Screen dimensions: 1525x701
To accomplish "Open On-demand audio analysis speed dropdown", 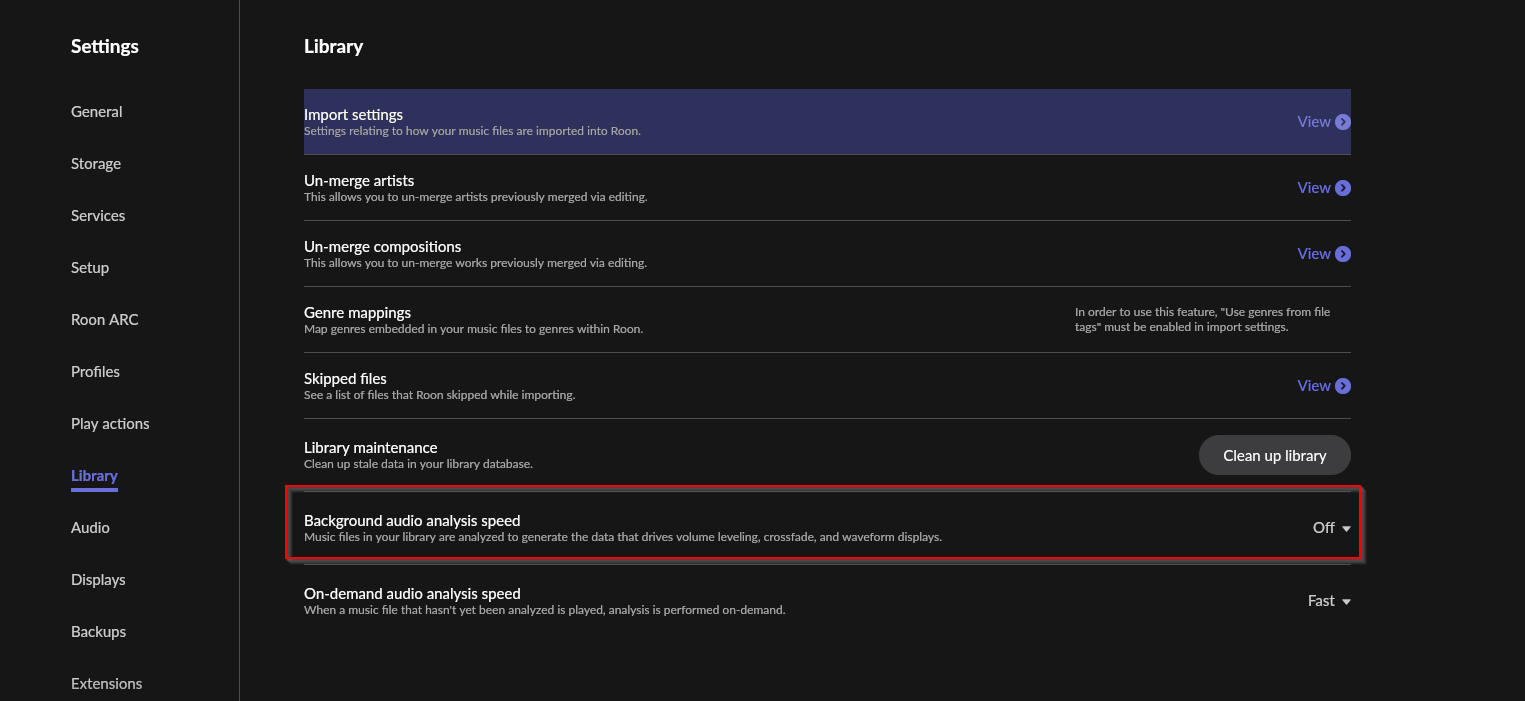I will tap(1329, 601).
